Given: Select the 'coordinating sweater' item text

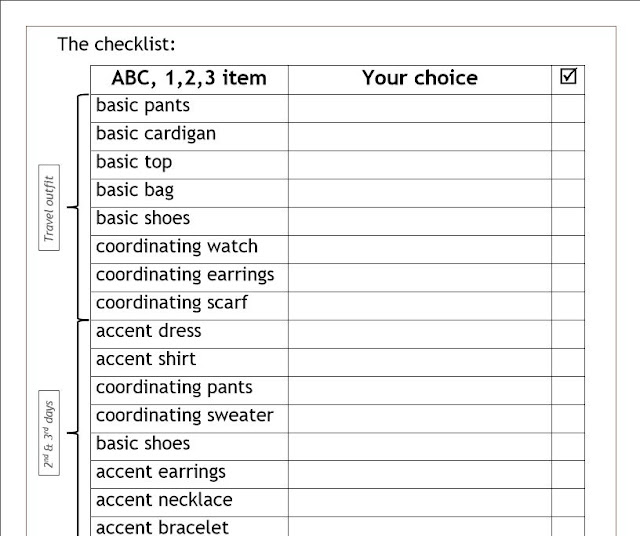Looking at the screenshot, I should click(x=184, y=416).
